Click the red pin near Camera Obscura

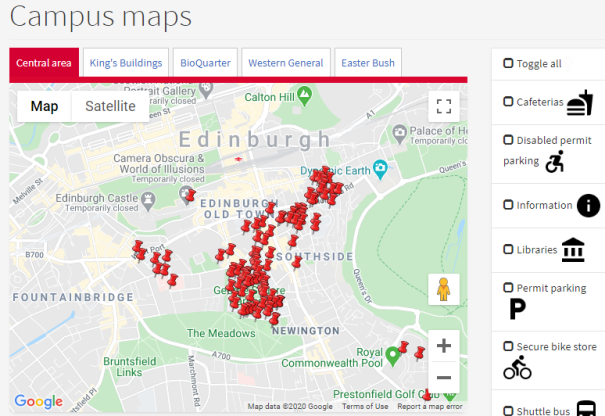(x=190, y=195)
